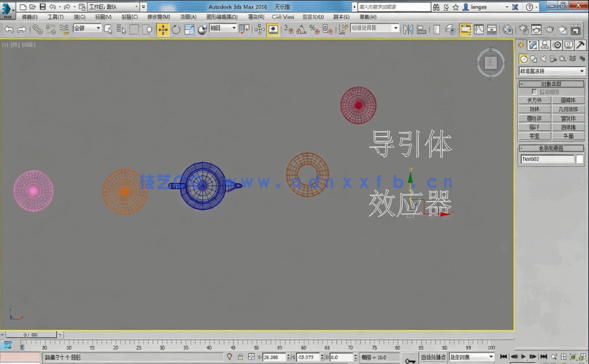Open the Civil View menu

[x=283, y=17]
